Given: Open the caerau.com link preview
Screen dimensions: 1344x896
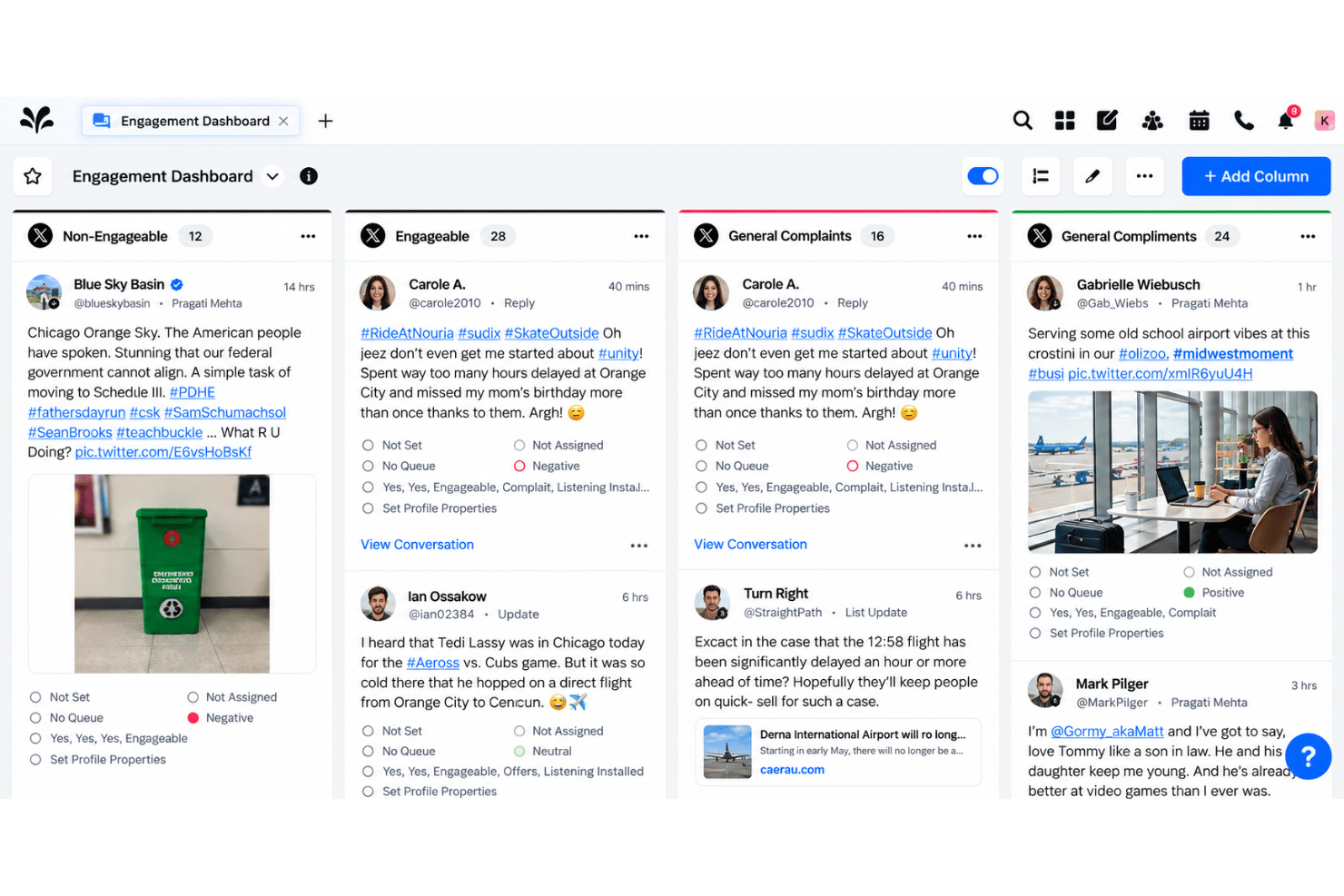Looking at the screenshot, I should [792, 770].
